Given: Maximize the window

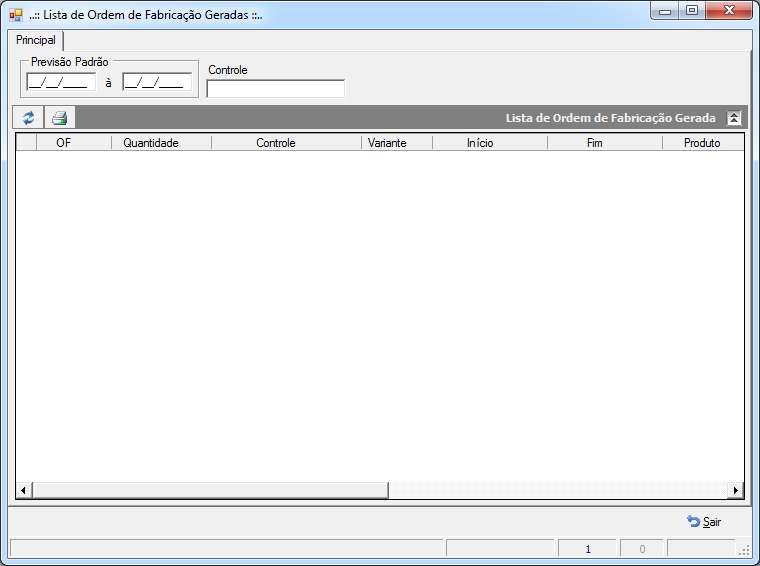Looking at the screenshot, I should click(692, 11).
